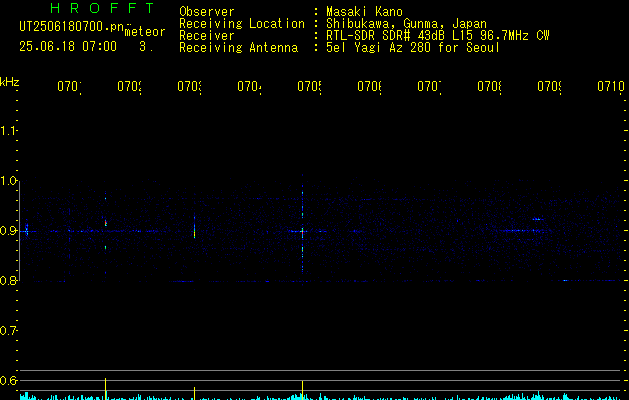Click the kHz axis unit label
This screenshot has width=629, height=400.
pyautogui.click(x=9, y=82)
